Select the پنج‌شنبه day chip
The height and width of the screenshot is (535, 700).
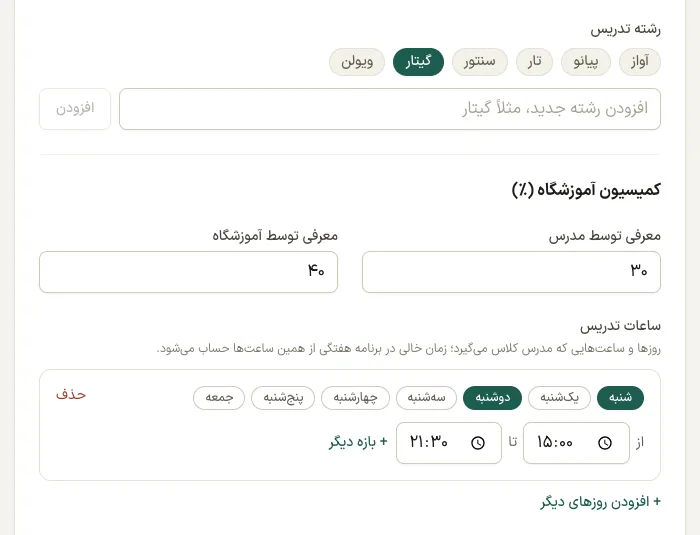[x=283, y=397]
